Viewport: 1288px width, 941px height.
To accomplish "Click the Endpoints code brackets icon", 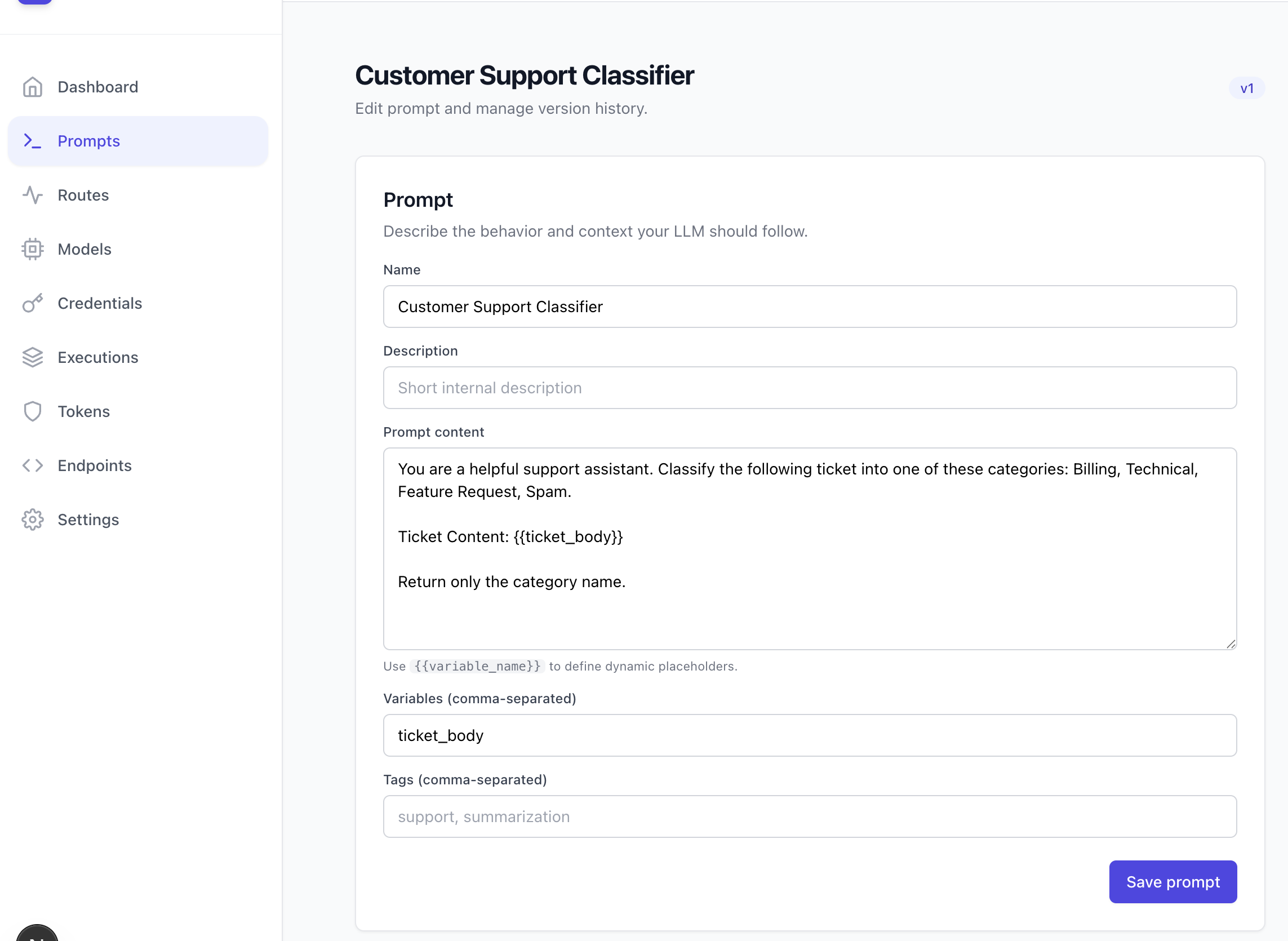I will (33, 466).
